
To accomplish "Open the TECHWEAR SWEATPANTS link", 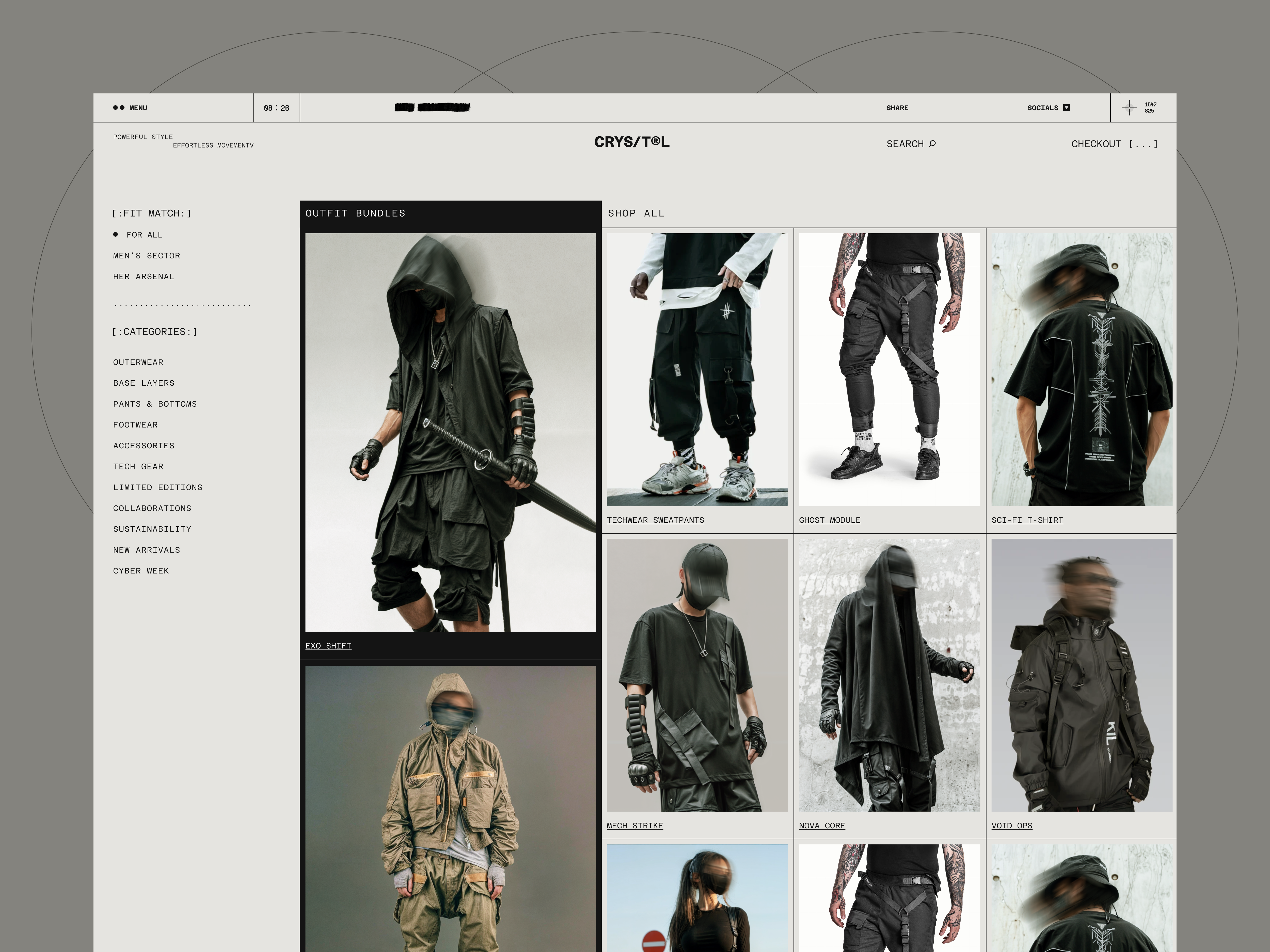I will pyautogui.click(x=655, y=520).
